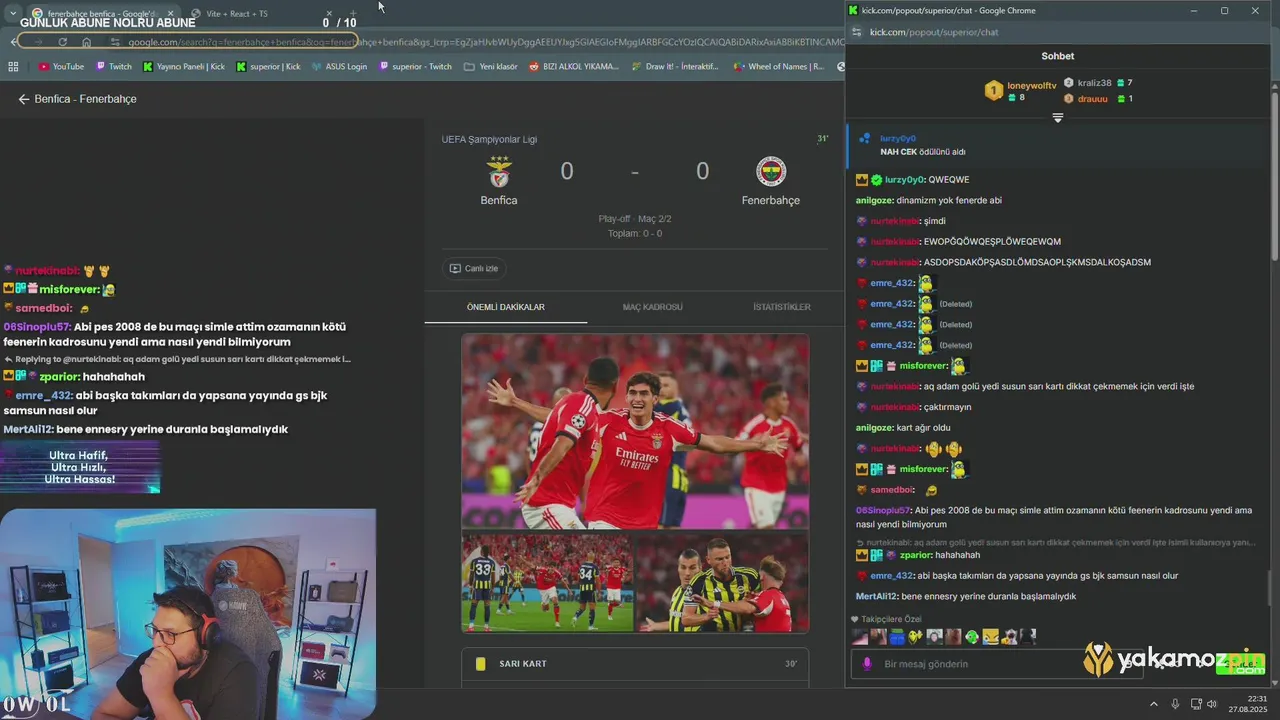Click the Benfica team crest
Screen dimensions: 1280x720
tap(499, 172)
